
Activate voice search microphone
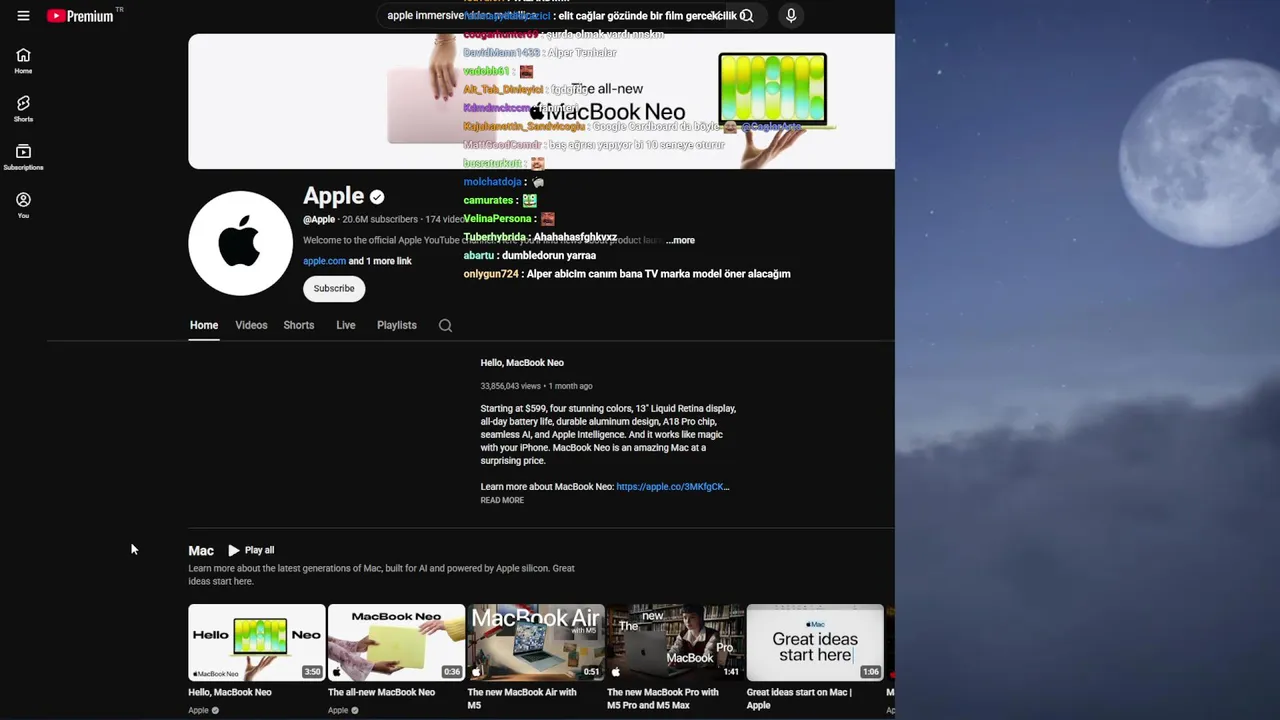(791, 16)
